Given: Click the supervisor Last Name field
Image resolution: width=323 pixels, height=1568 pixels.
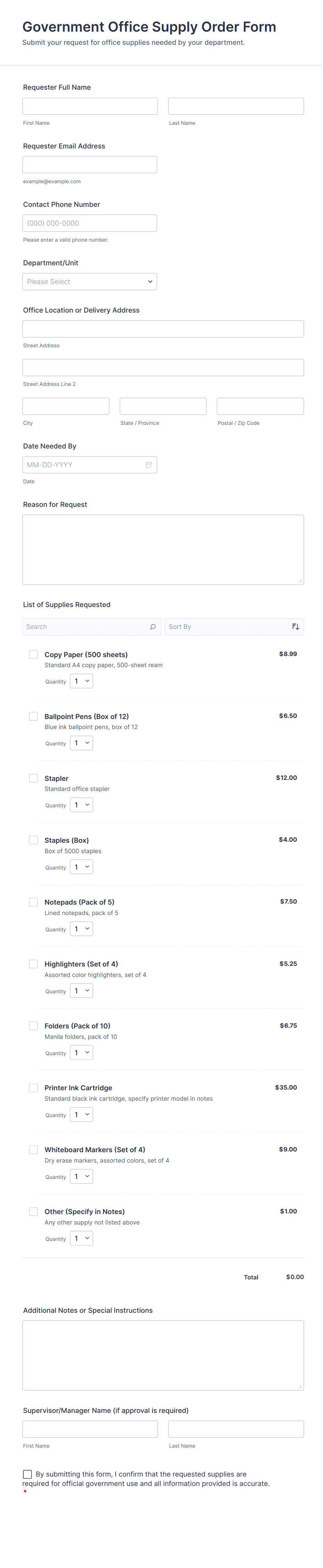Looking at the screenshot, I should point(236,1429).
